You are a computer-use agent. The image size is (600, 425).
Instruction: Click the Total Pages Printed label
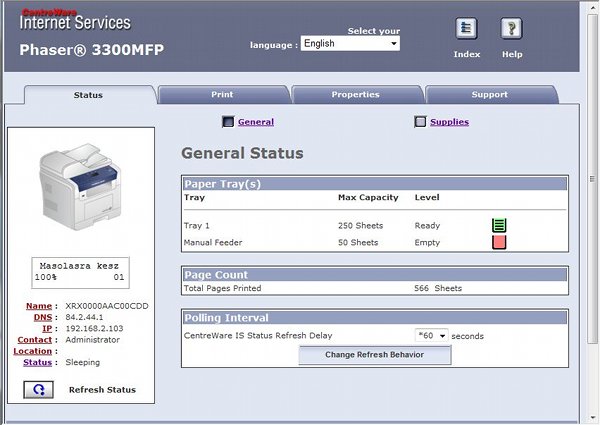[x=222, y=288]
